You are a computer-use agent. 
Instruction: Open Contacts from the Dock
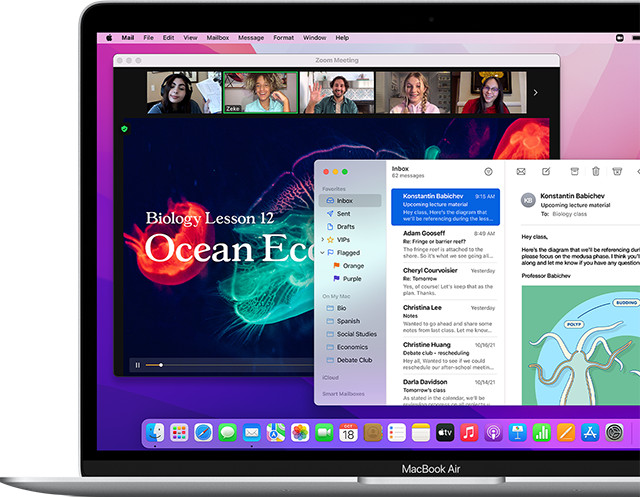point(372,433)
